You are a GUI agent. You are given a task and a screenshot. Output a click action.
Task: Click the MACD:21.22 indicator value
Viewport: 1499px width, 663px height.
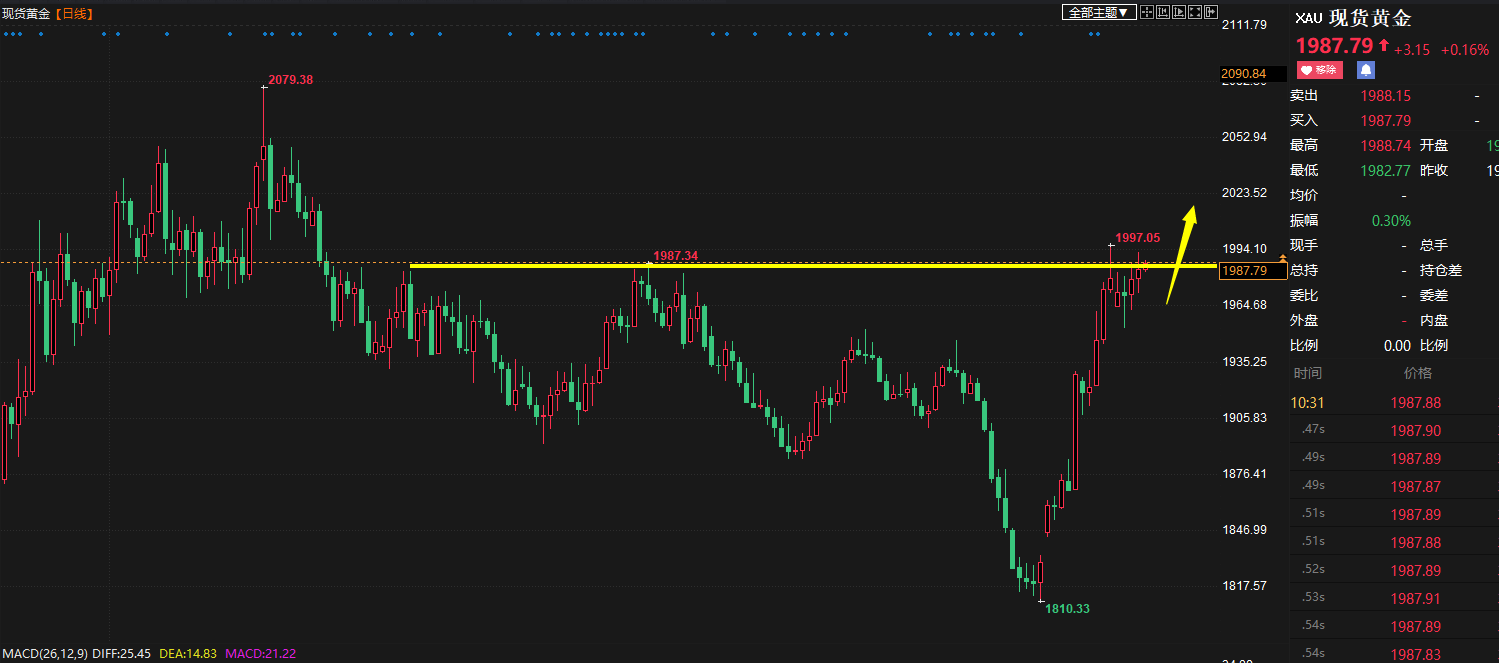coord(261,653)
